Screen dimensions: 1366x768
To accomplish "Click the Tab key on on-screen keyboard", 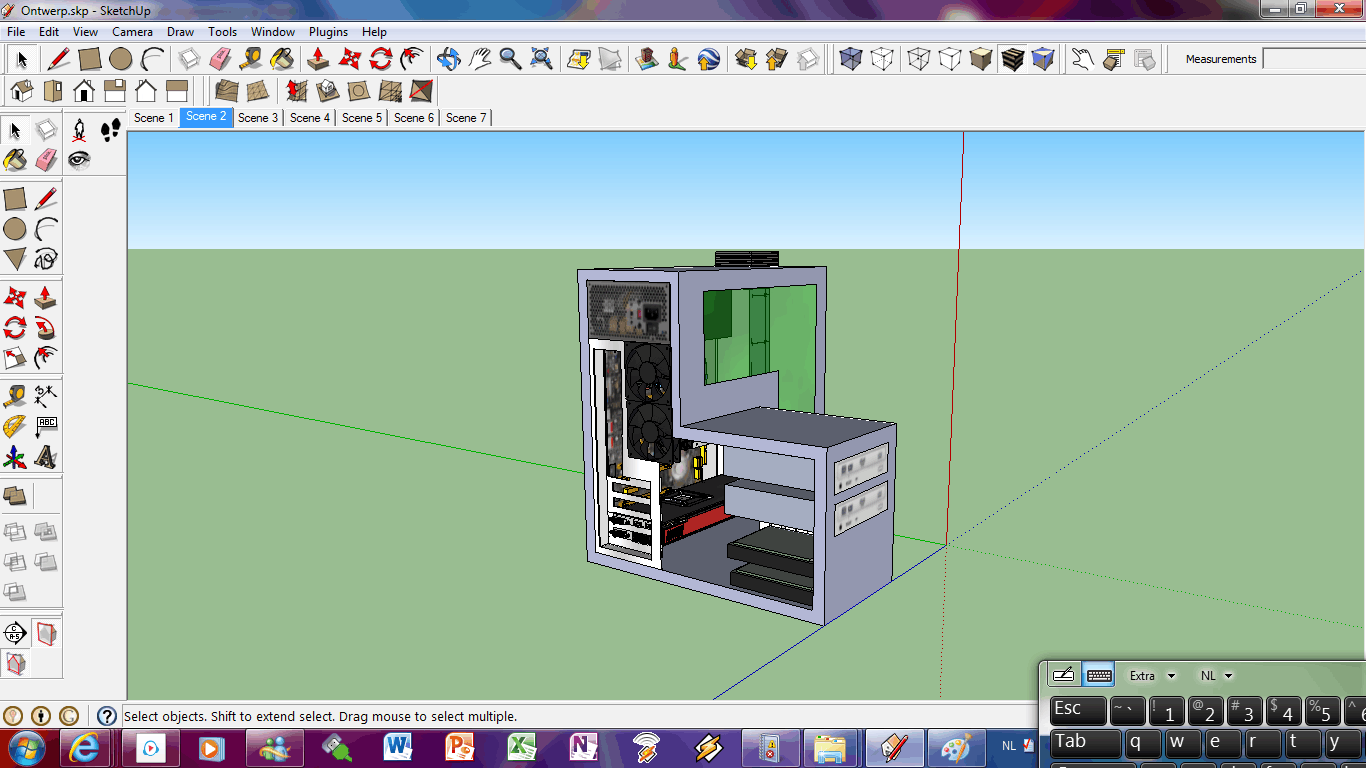I will pyautogui.click(x=1086, y=743).
